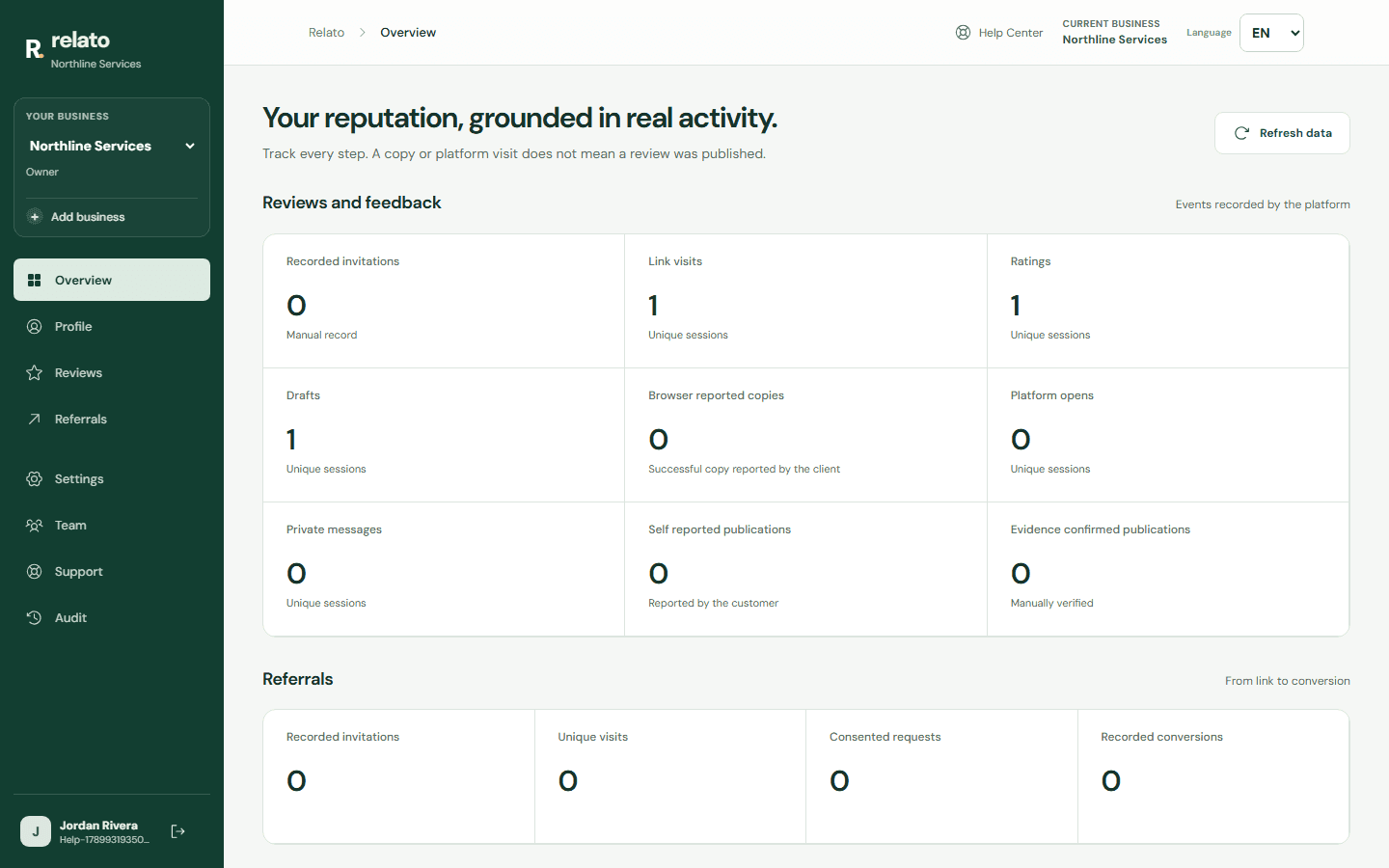
Task: Open the Help Center link
Action: point(999,33)
